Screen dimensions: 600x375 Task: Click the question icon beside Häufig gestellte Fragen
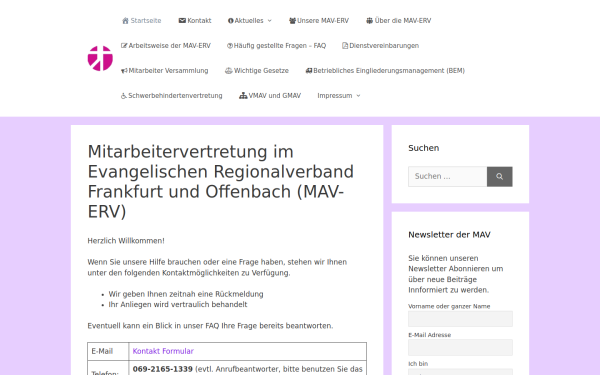pos(230,46)
